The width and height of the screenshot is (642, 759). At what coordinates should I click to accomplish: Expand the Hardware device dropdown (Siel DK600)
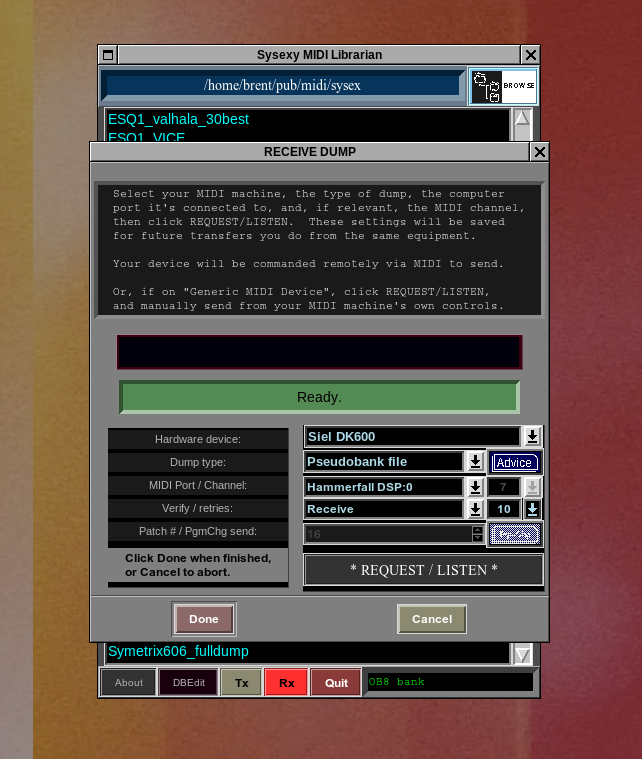click(532, 436)
